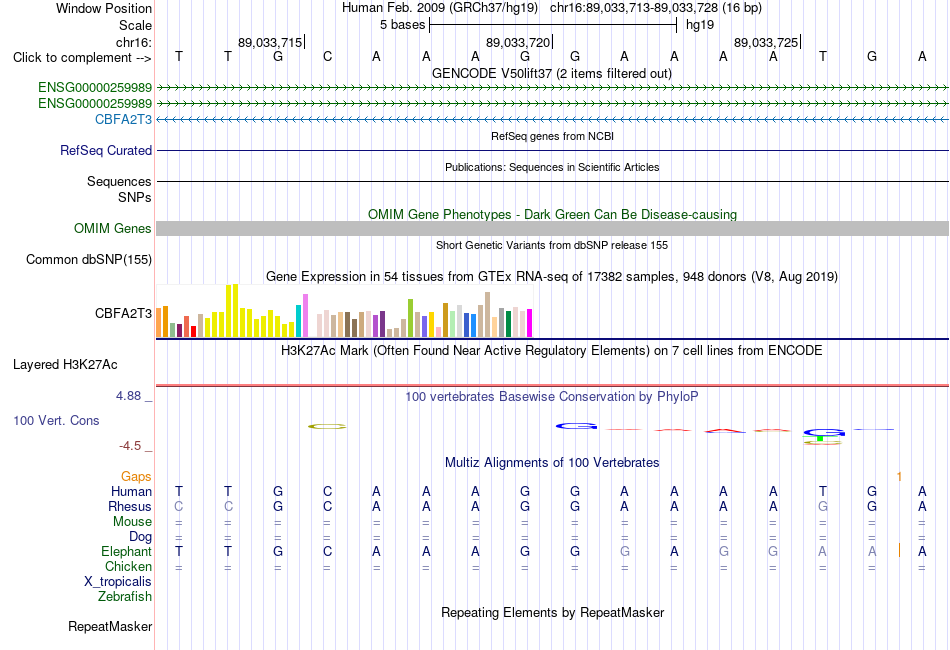The image size is (950, 650).
Task: Click the black CBFA2T3 GTEx label
Action: coord(123,313)
